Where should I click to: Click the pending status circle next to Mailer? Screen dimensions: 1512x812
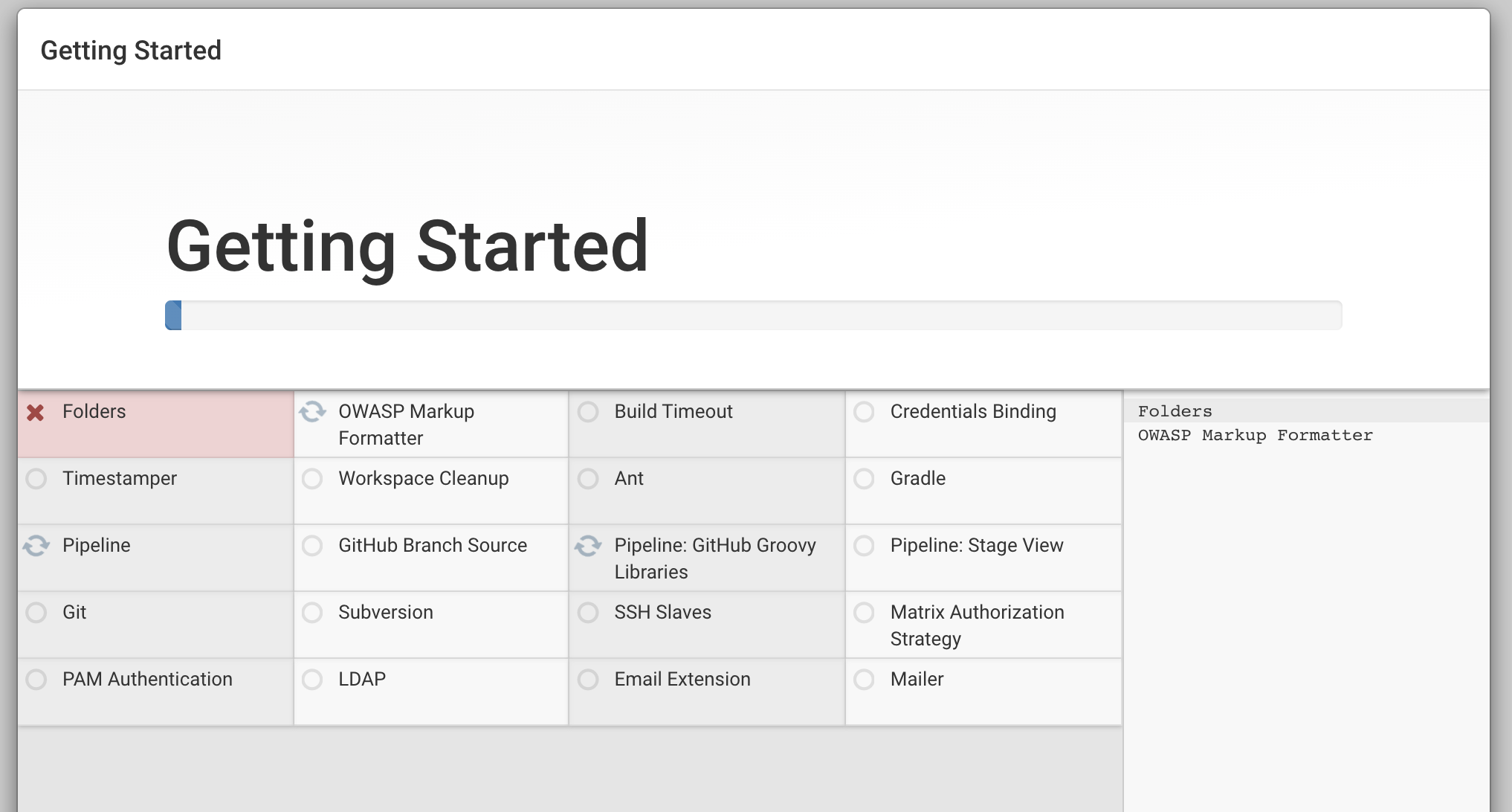point(864,680)
